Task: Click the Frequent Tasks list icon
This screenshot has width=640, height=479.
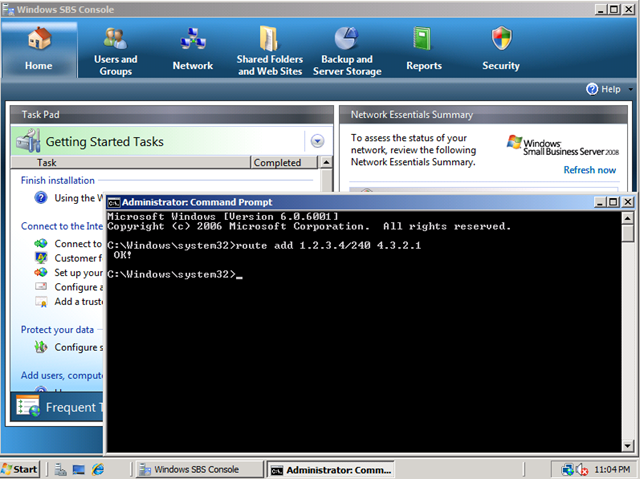Action: (28, 406)
